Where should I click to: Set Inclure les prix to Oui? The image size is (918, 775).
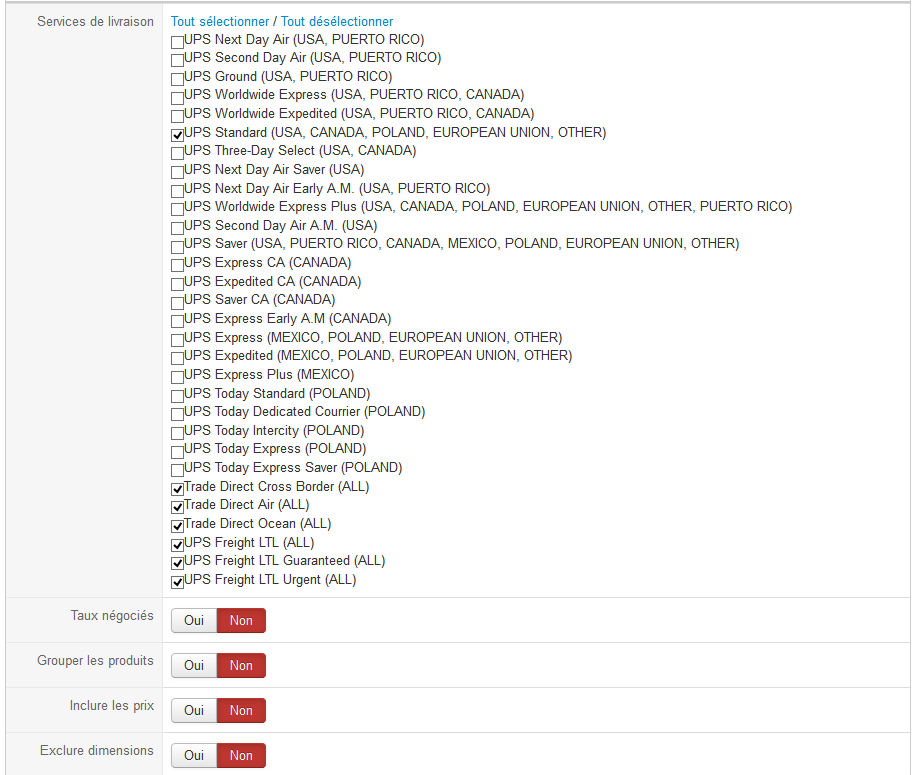click(x=194, y=711)
